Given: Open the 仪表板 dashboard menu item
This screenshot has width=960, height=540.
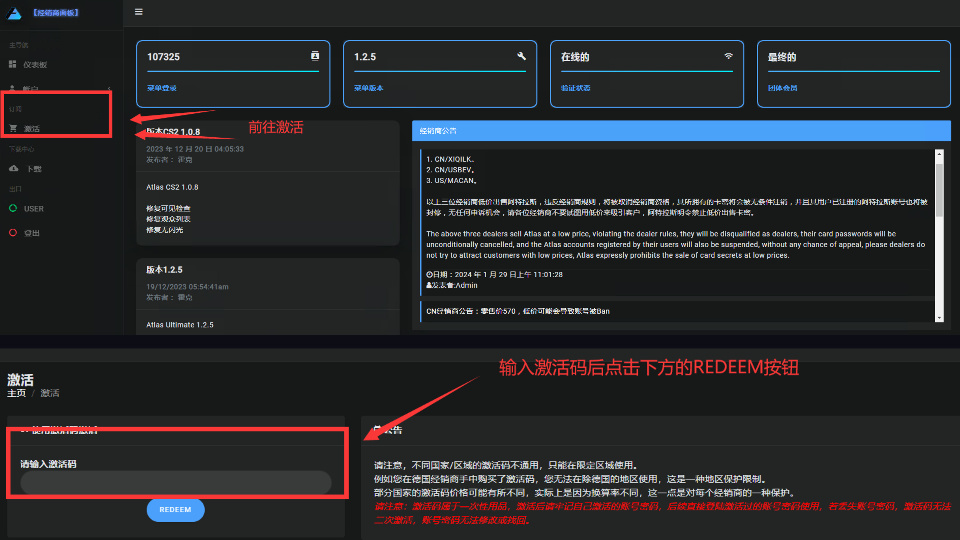Looking at the screenshot, I should (x=35, y=64).
